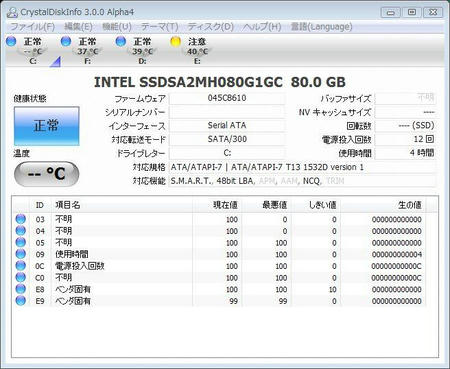Click status orb for attribute 09 使用時間
Image resolution: width=450 pixels, height=369 pixels.
(21, 254)
